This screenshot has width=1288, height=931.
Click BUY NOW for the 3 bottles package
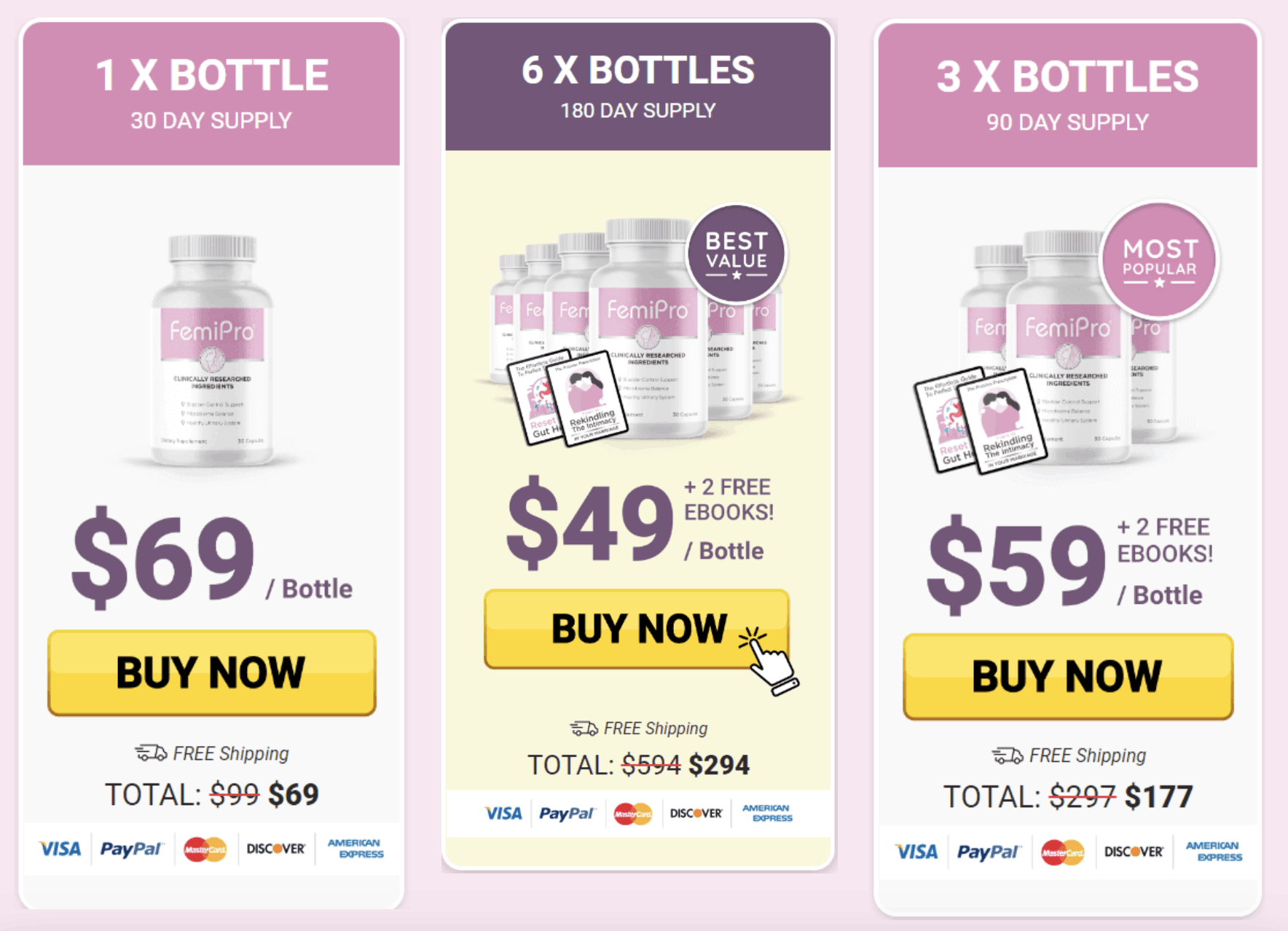(x=1068, y=677)
